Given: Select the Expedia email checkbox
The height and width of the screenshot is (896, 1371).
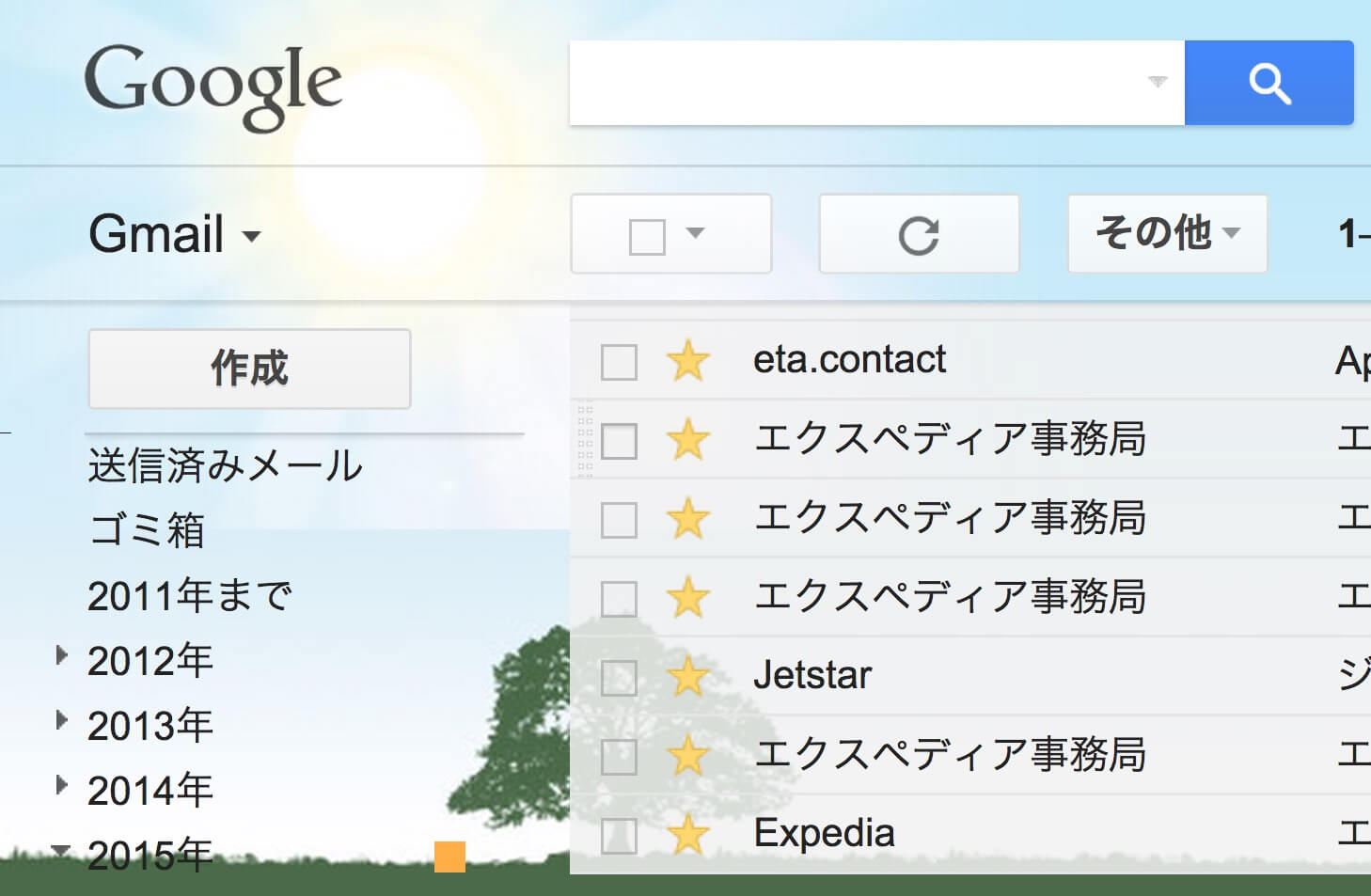Looking at the screenshot, I should click(x=619, y=836).
